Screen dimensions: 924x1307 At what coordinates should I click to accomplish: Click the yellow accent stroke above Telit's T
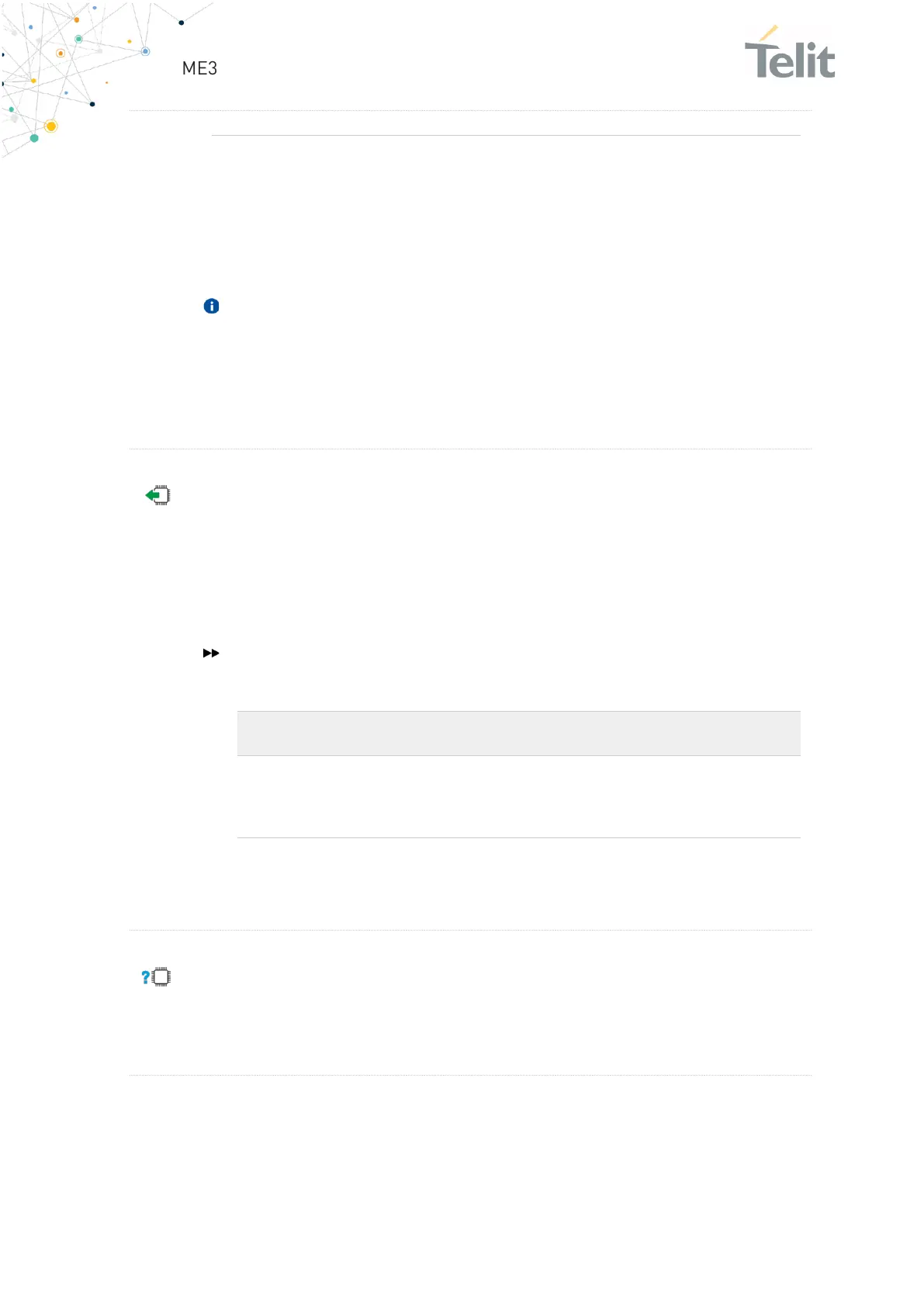(x=768, y=33)
